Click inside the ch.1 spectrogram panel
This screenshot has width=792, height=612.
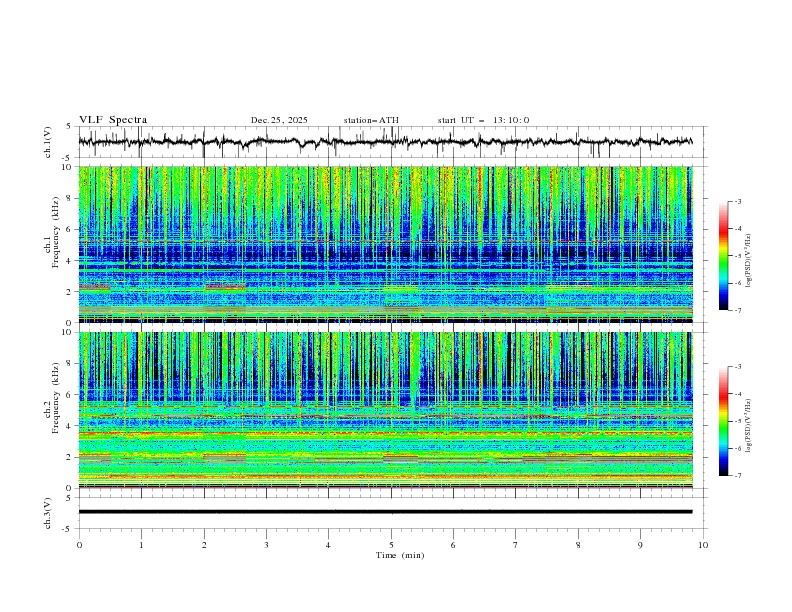[x=385, y=244]
